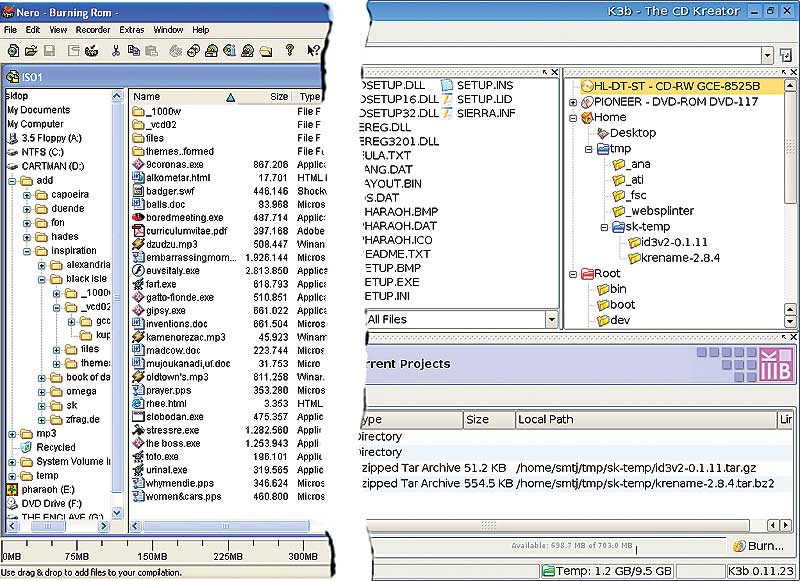Click the krename-2.8.4.tar.bz2 project entry path
Viewport: 800px width, 581px height.
[x=645, y=484]
